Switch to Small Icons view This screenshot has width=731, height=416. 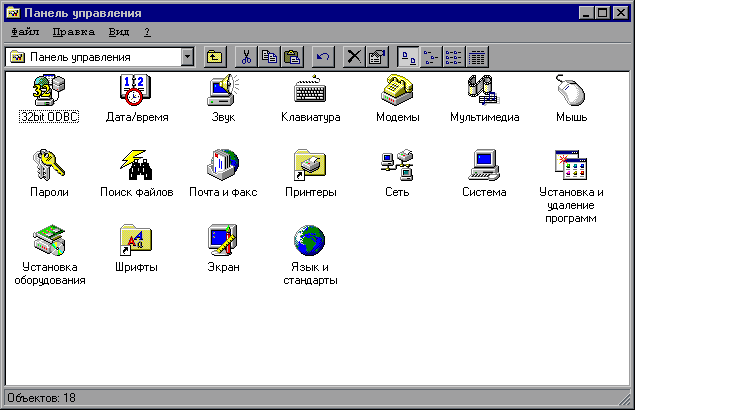431,57
